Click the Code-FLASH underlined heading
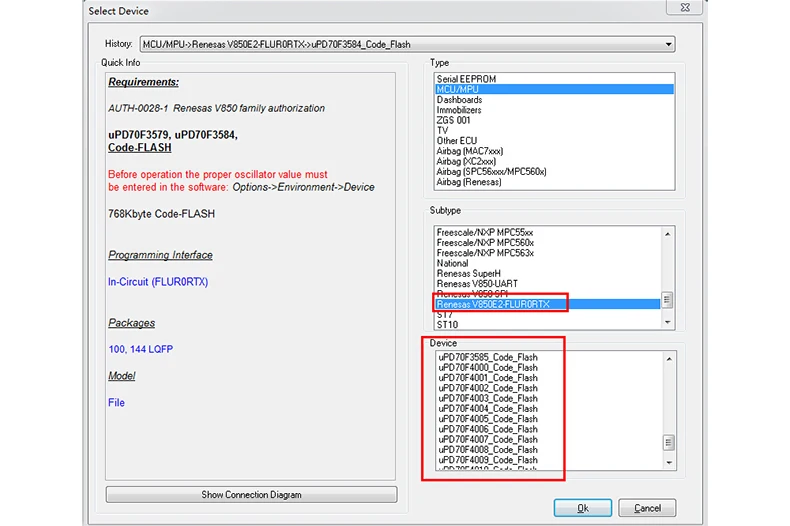The image size is (790, 526). [140, 148]
